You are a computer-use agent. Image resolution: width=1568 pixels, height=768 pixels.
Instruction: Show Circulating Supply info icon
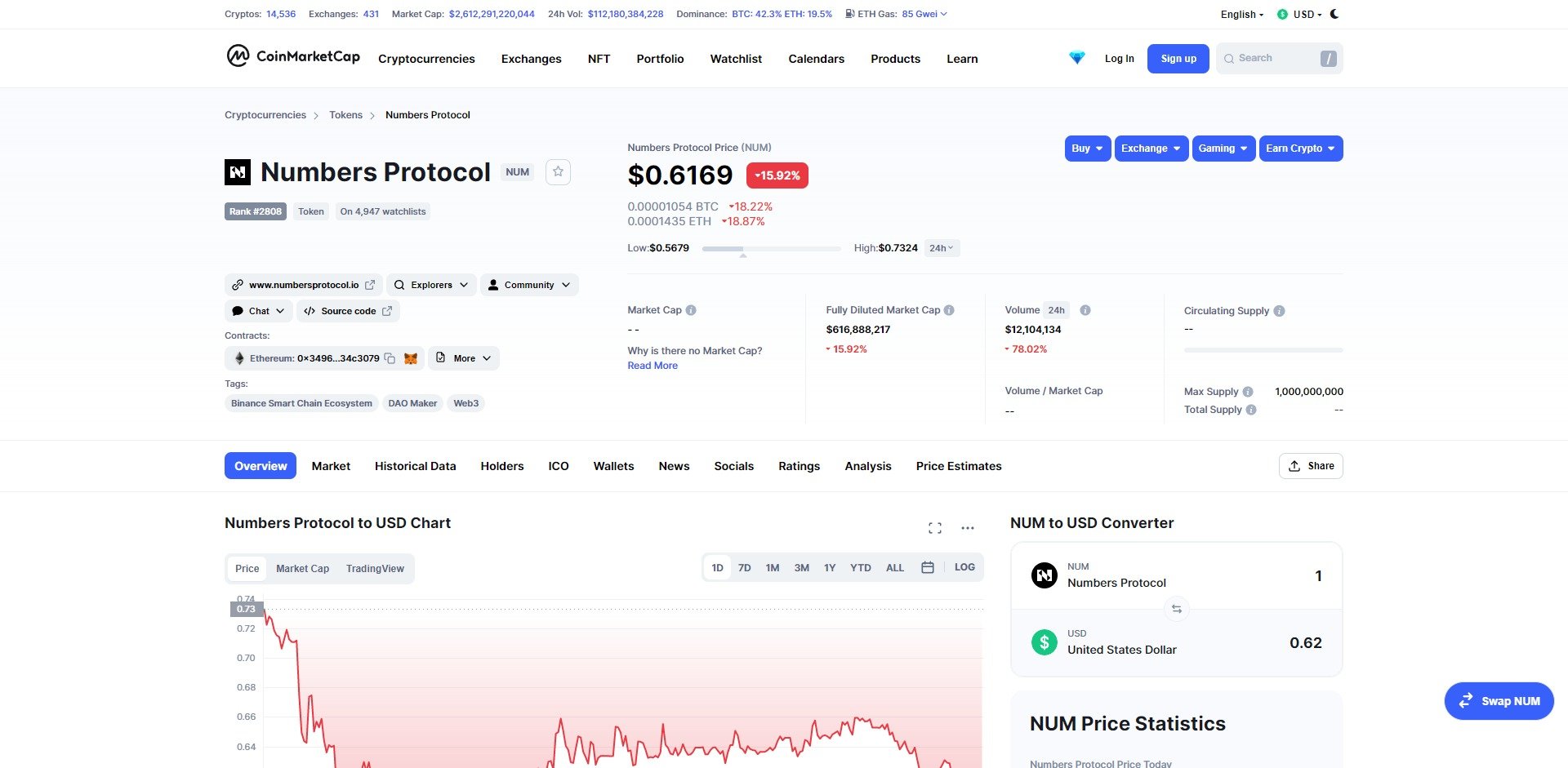(1280, 311)
